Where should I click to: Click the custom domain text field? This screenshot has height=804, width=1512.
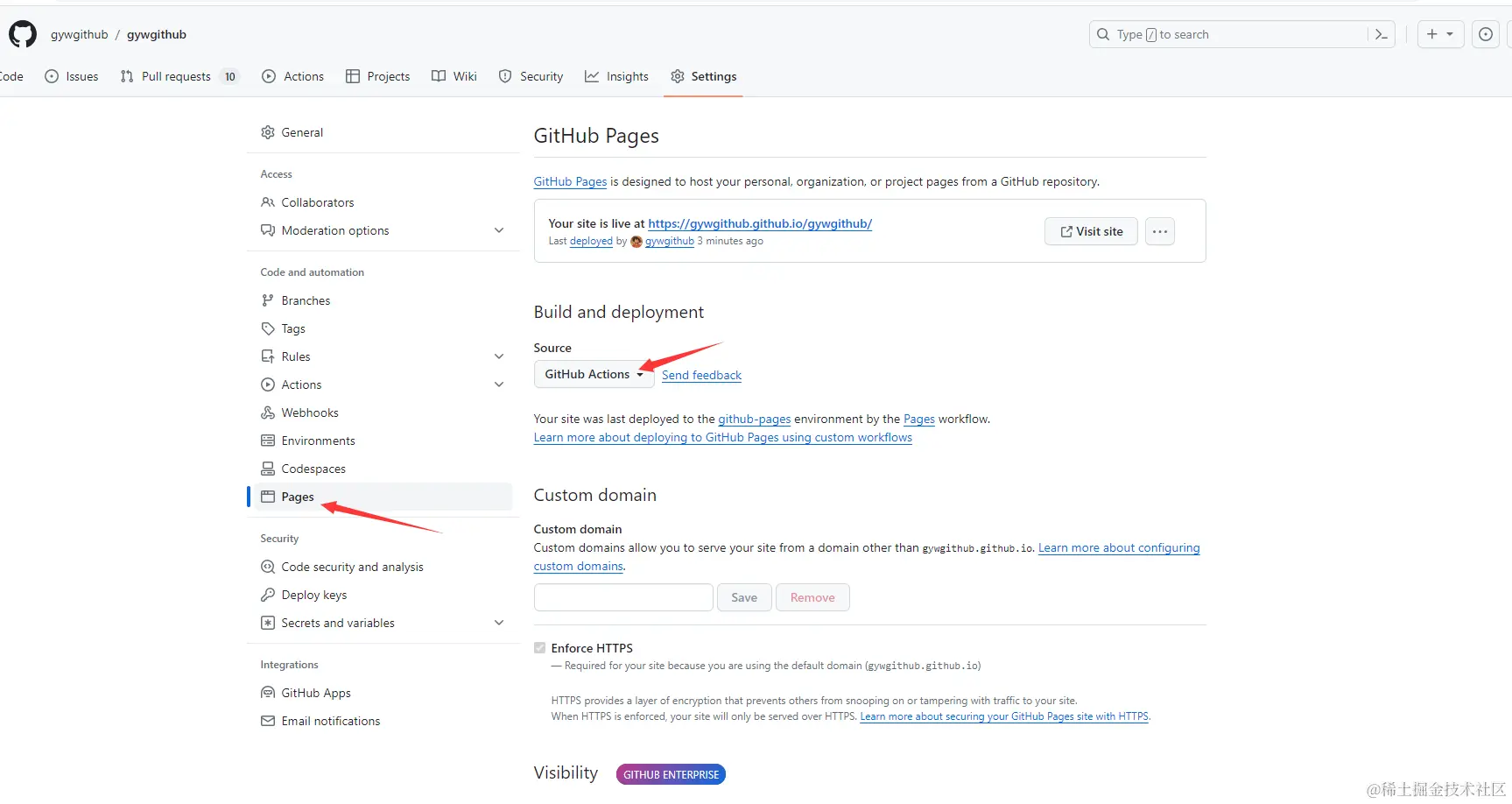[x=623, y=597]
